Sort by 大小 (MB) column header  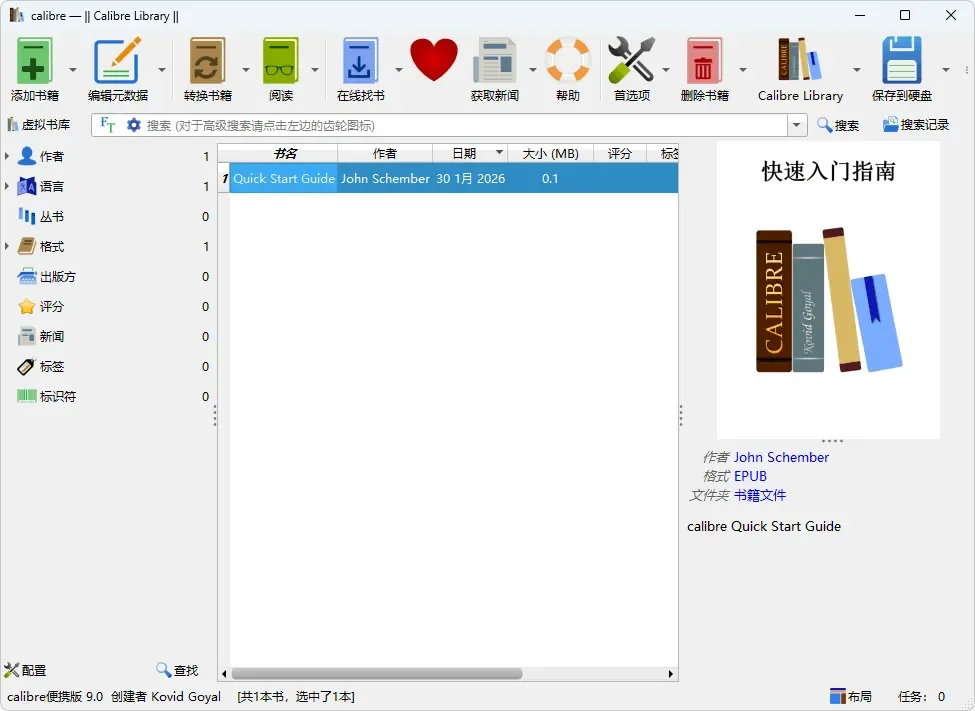(550, 153)
